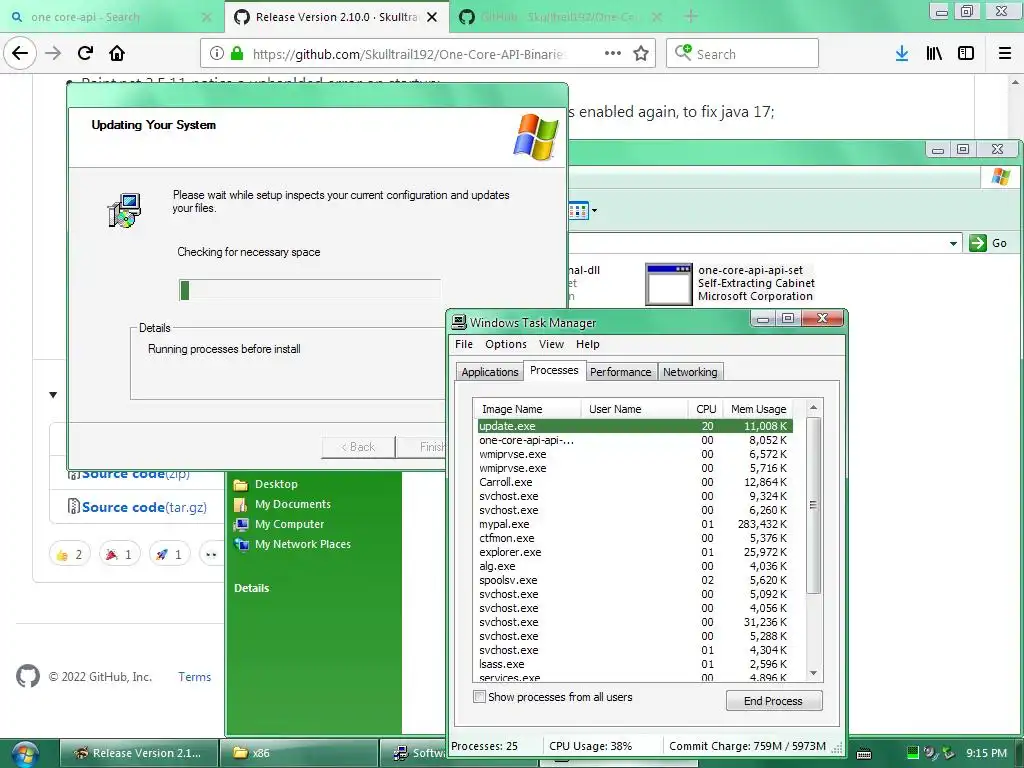This screenshot has width=1024, height=768.
Task: Switch to the GitHub Skulltrail192 tab
Action: (558, 17)
